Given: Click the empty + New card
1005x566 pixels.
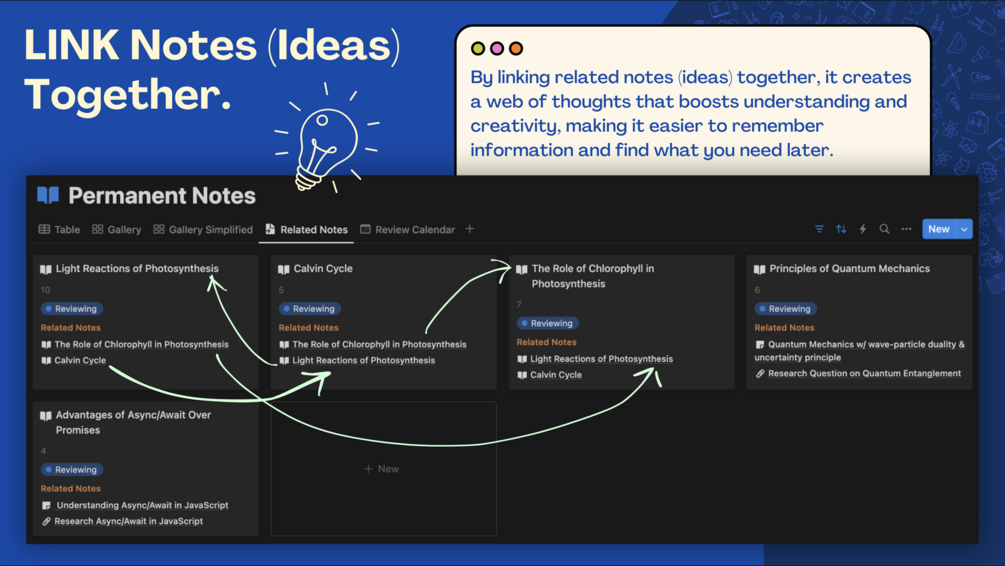Looking at the screenshot, I should tap(382, 468).
